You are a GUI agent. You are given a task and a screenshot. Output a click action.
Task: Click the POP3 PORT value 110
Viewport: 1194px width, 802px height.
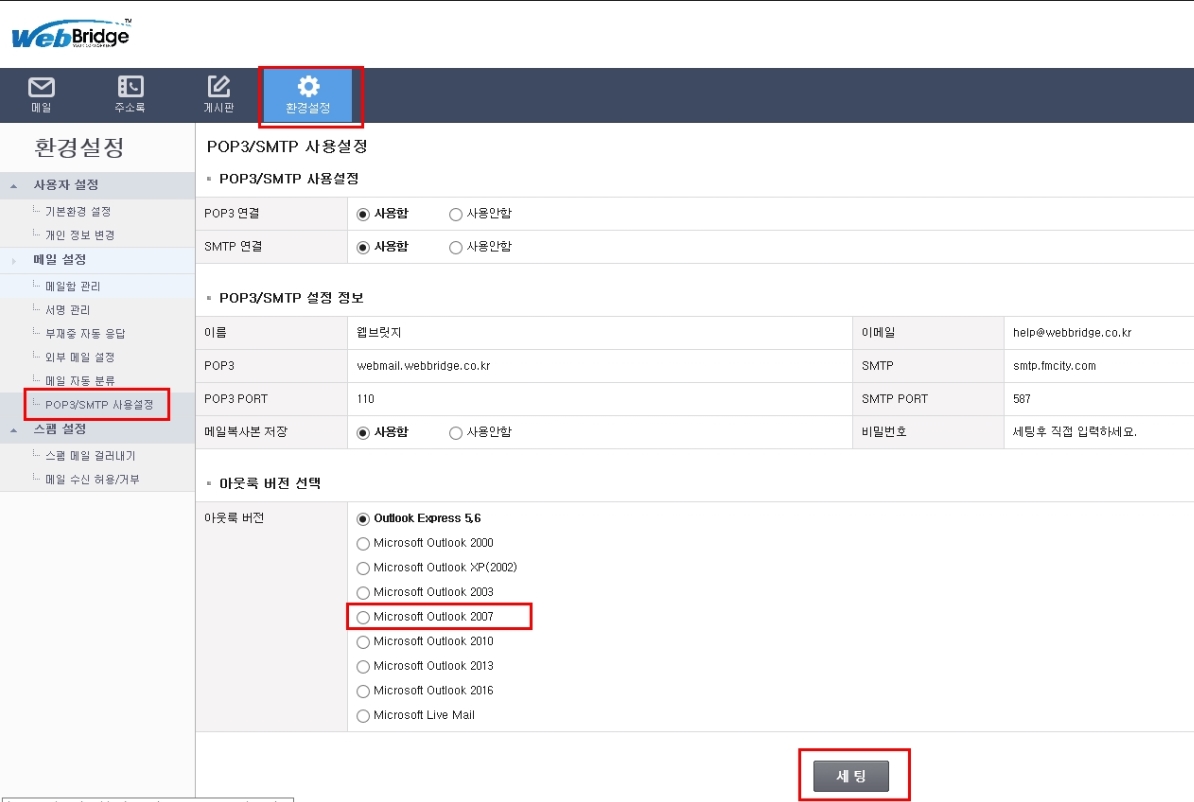366,399
